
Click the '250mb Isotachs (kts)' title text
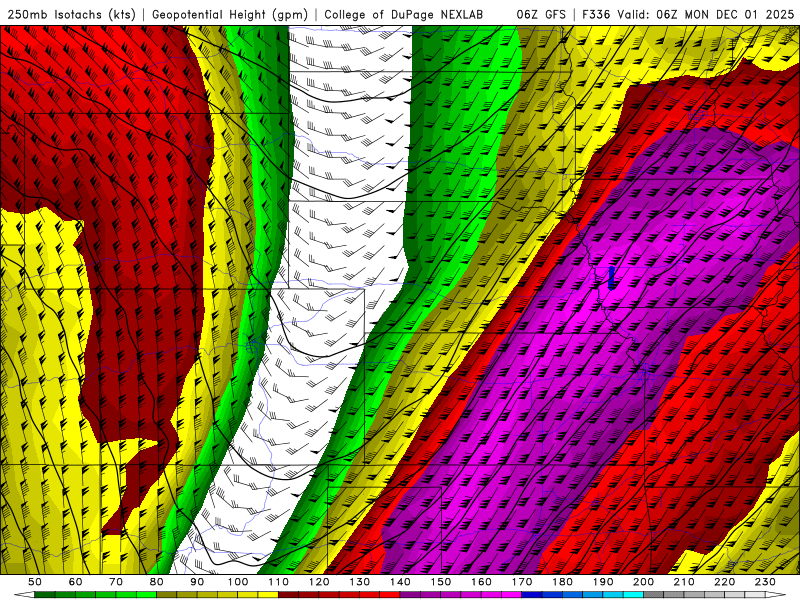[72, 15]
